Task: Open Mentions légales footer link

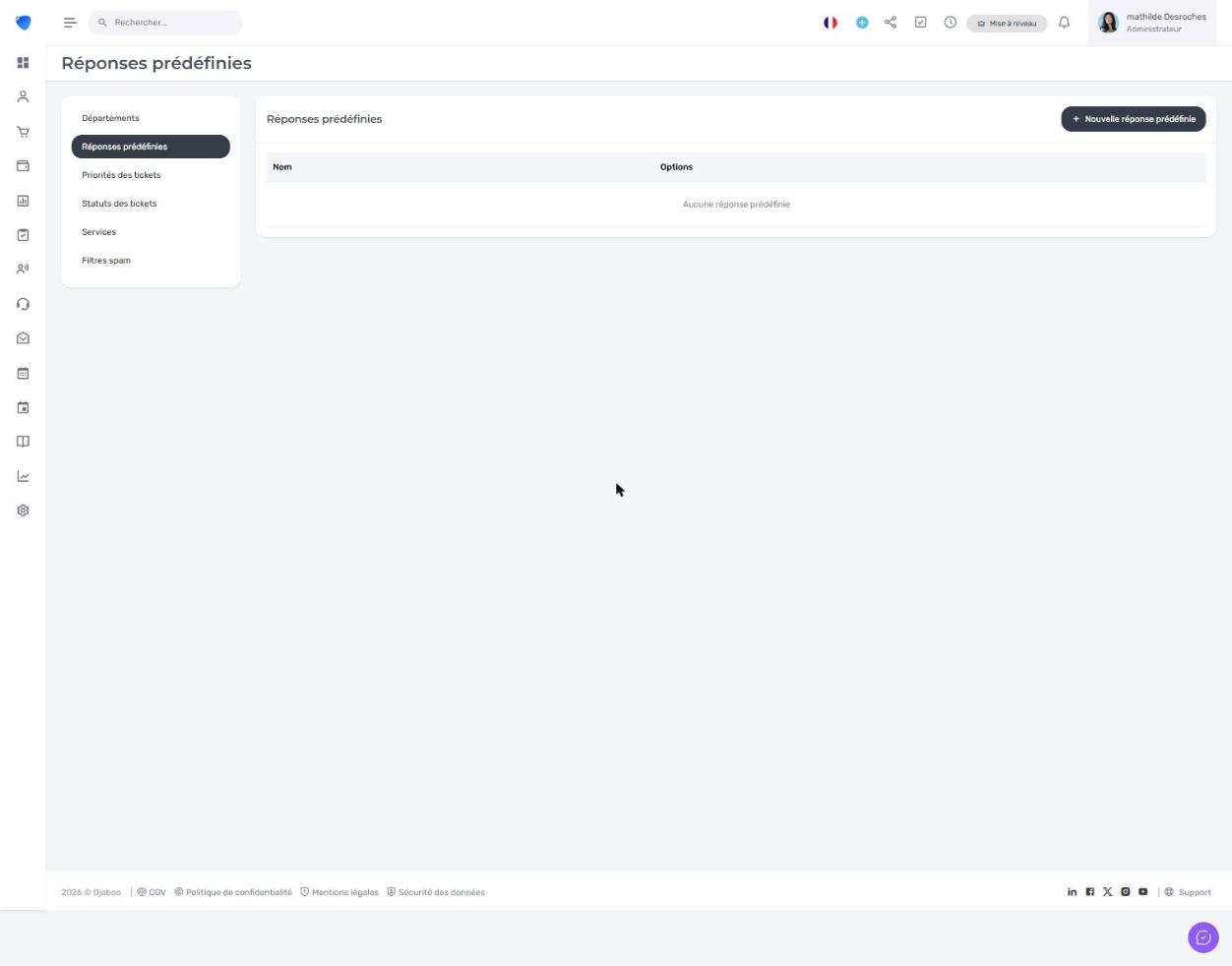Action: point(339,892)
